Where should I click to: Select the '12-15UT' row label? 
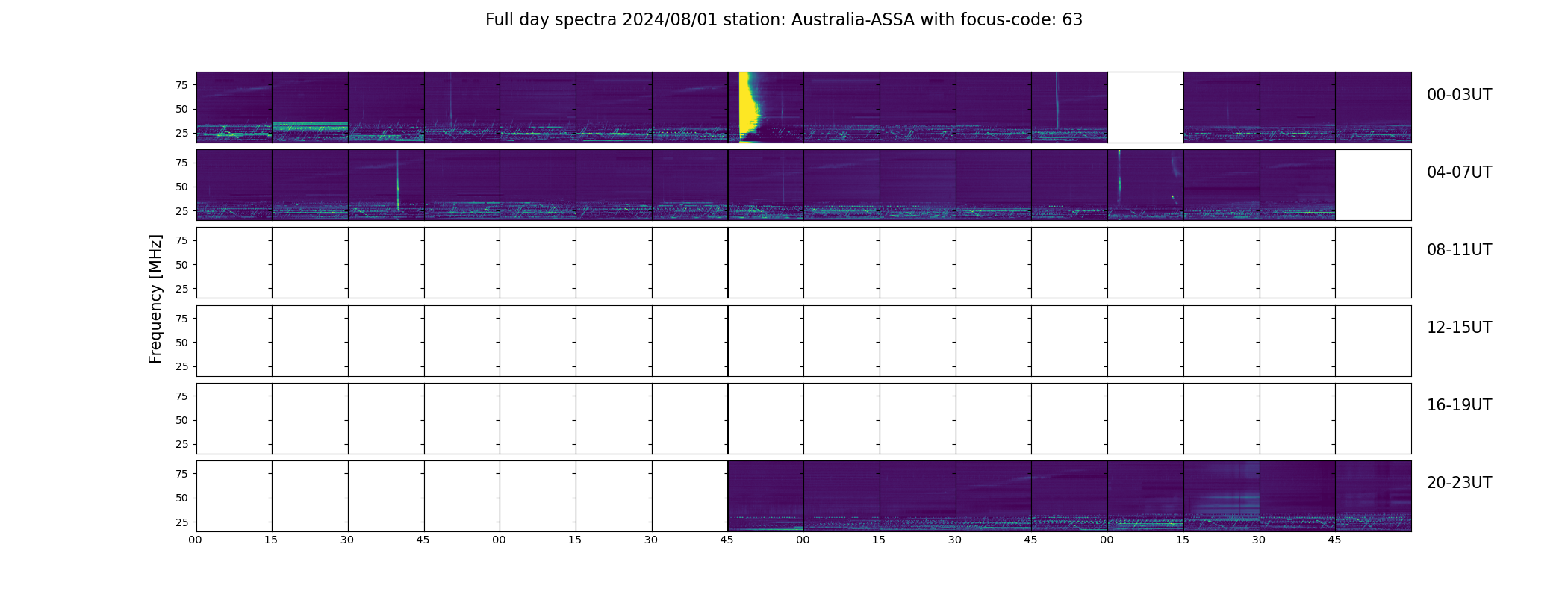click(x=1459, y=328)
